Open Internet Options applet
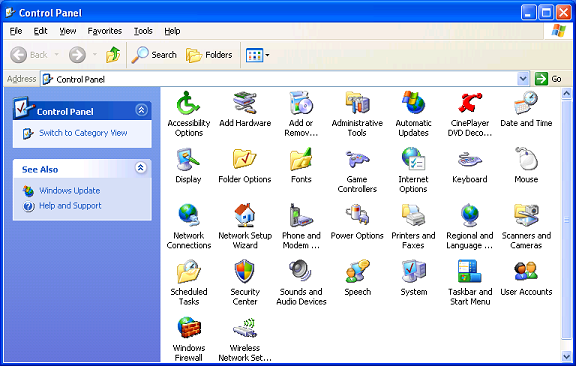The height and width of the screenshot is (366, 576). click(413, 159)
